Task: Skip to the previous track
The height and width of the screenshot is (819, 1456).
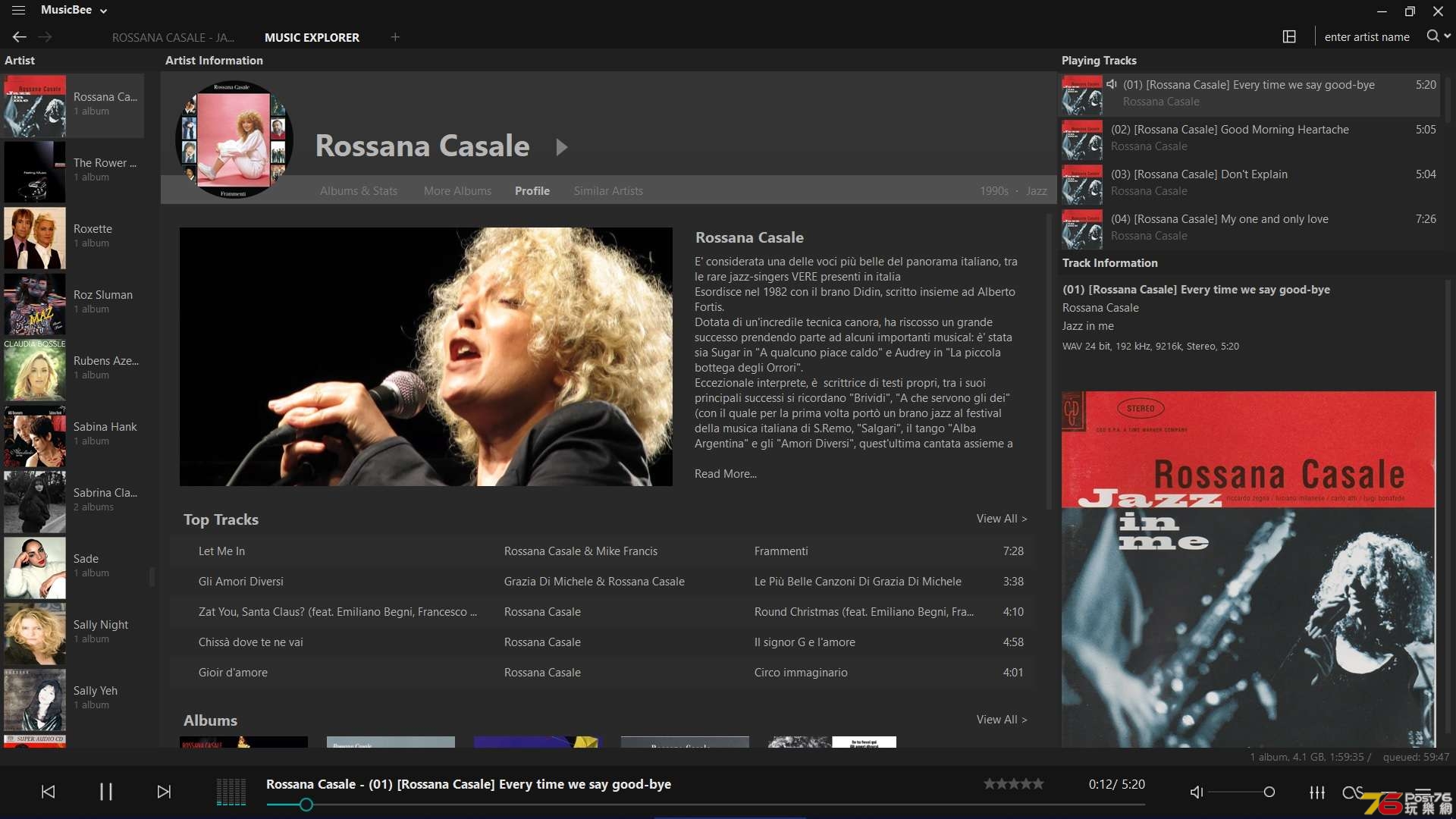Action: tap(48, 792)
